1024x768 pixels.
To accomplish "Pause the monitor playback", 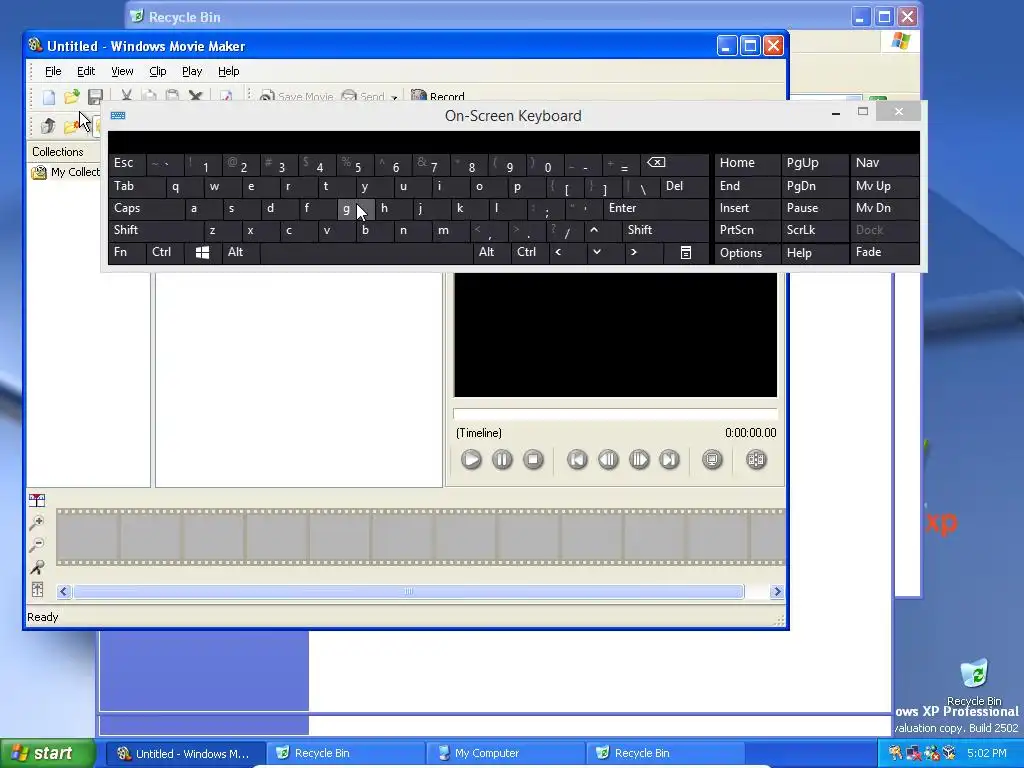I will 502,460.
